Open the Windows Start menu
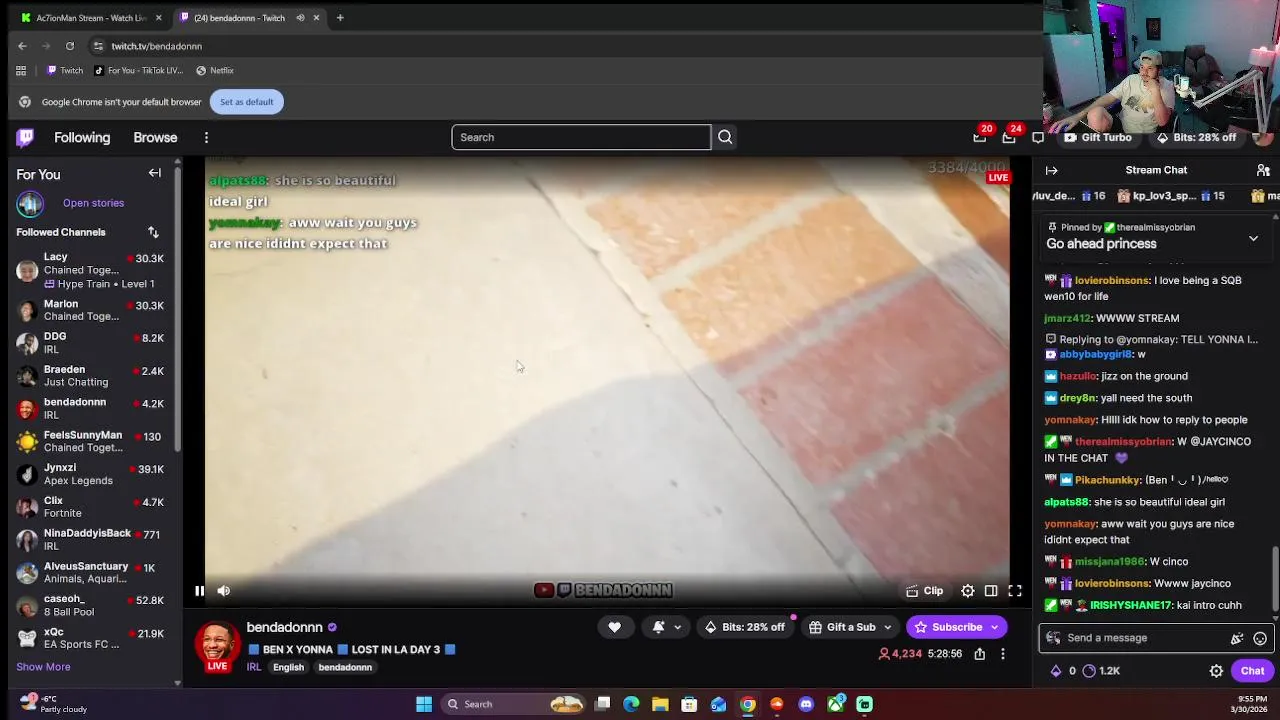Screen dimensions: 1280x720 click(424, 704)
